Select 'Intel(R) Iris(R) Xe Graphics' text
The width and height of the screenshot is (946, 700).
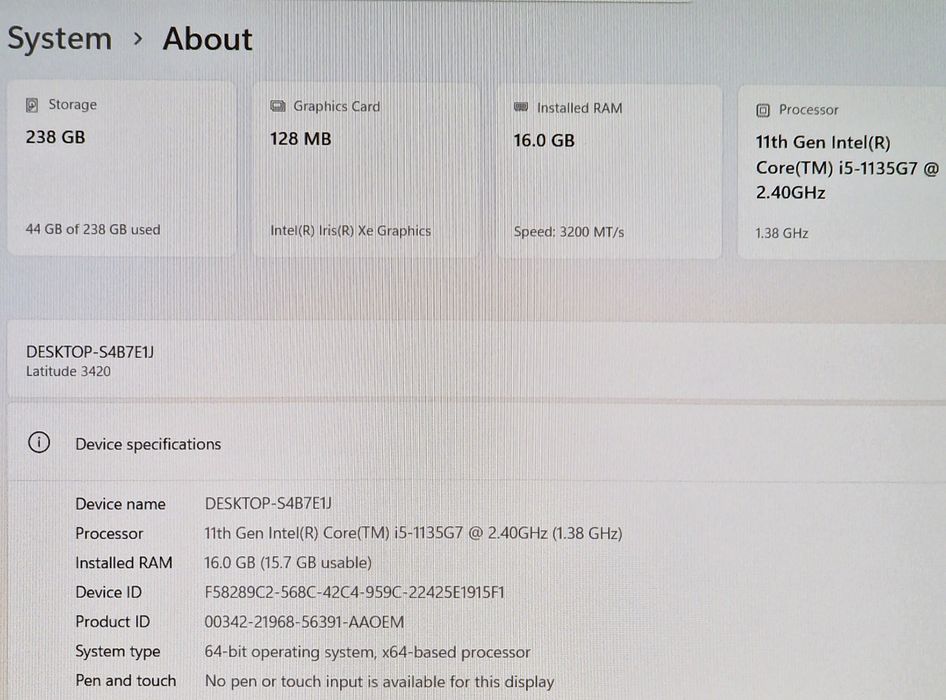[351, 231]
